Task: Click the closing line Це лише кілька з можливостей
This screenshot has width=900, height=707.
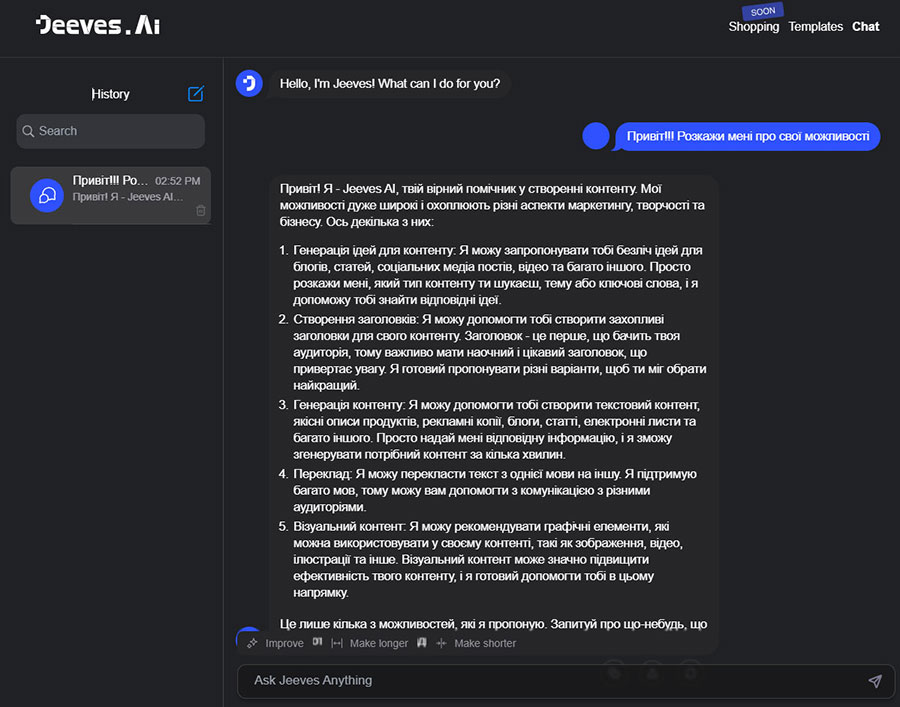Action: 493,624
